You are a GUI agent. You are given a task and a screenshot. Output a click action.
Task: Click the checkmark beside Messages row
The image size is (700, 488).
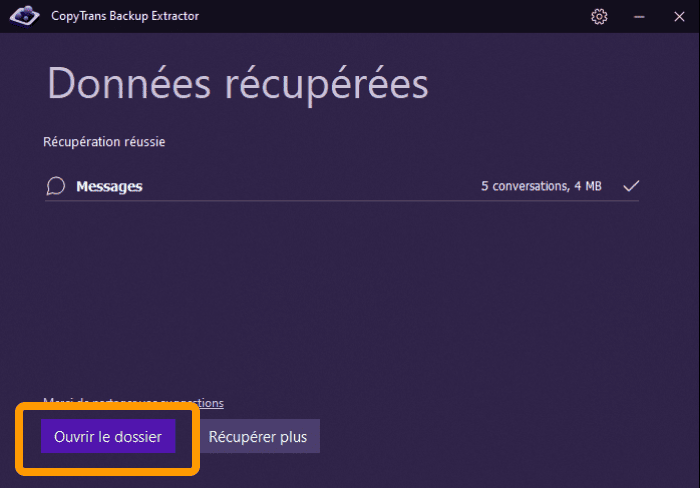tap(631, 186)
